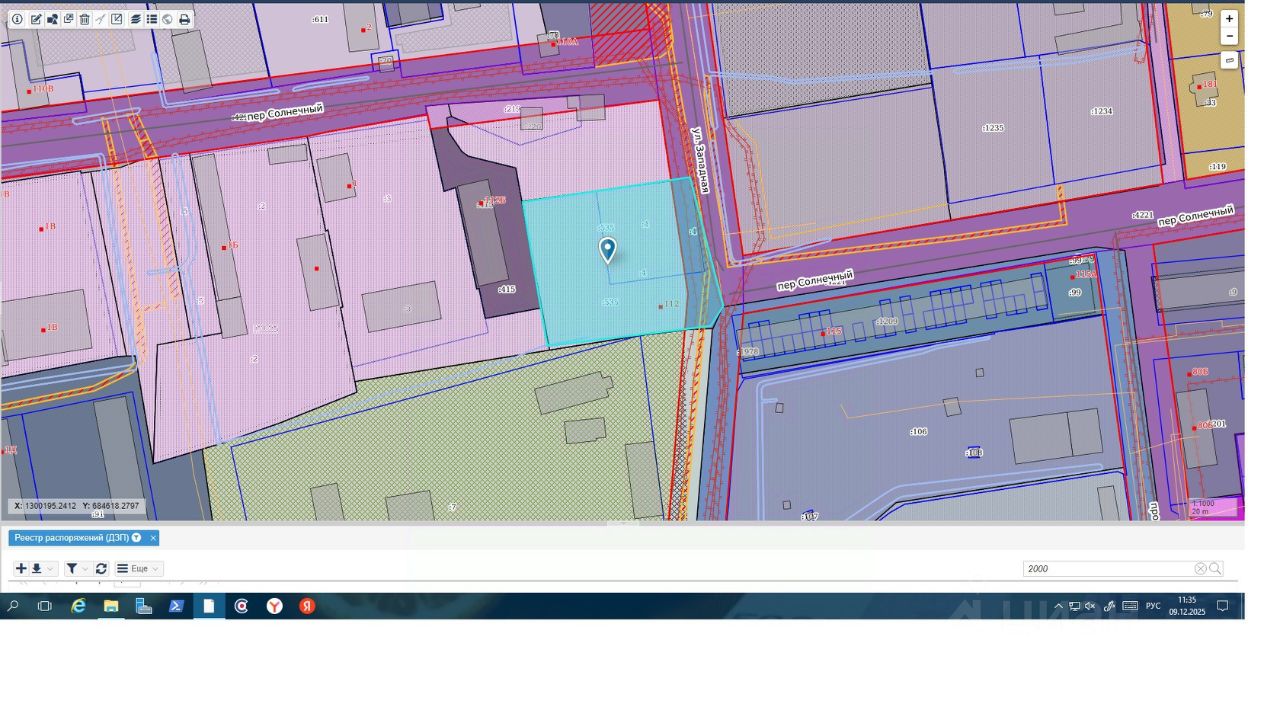Expand the filter dropdown arrow
This screenshot has height=720, width=1280.
click(85, 569)
